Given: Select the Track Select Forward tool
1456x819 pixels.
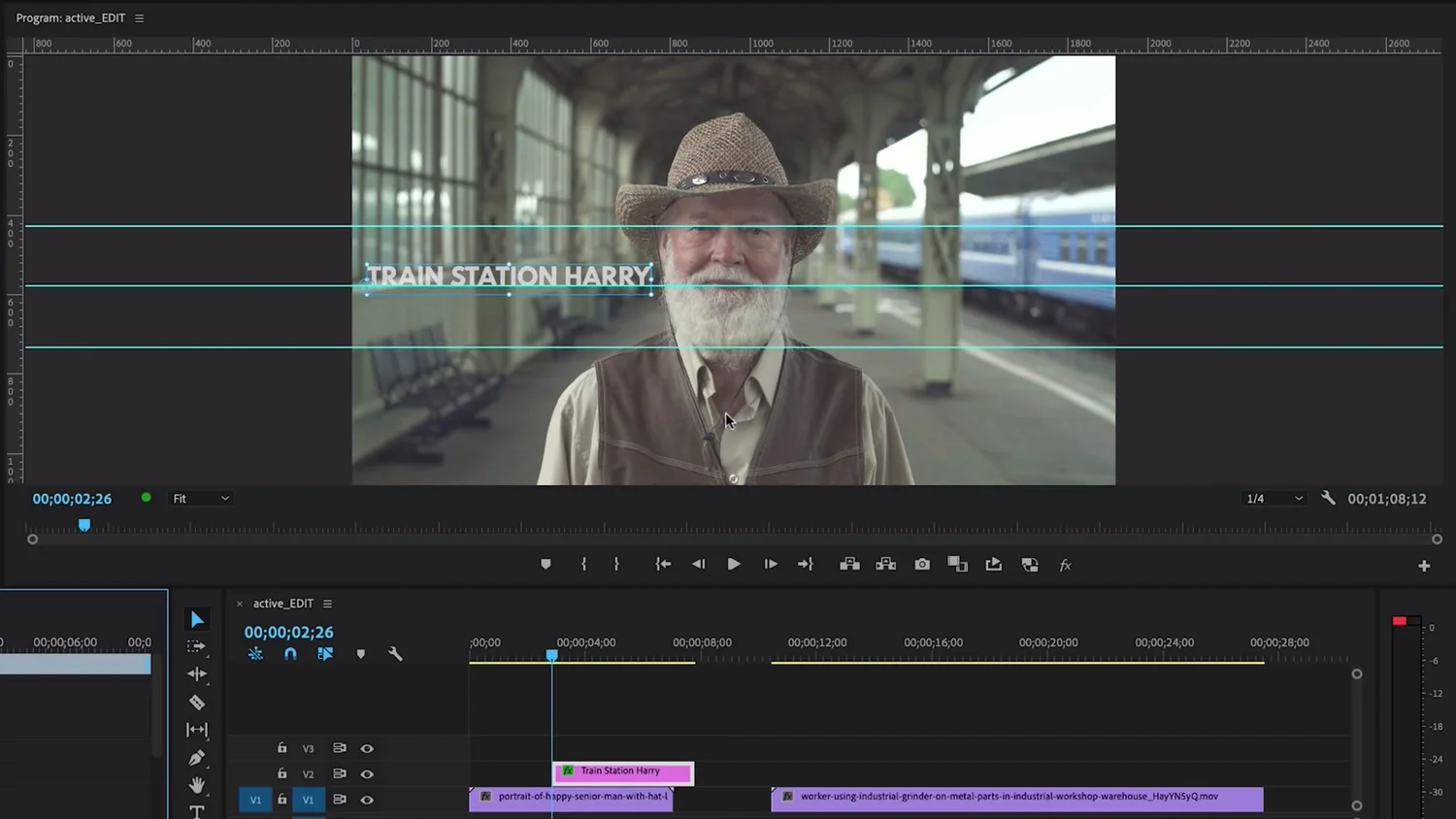Looking at the screenshot, I should click(x=197, y=646).
